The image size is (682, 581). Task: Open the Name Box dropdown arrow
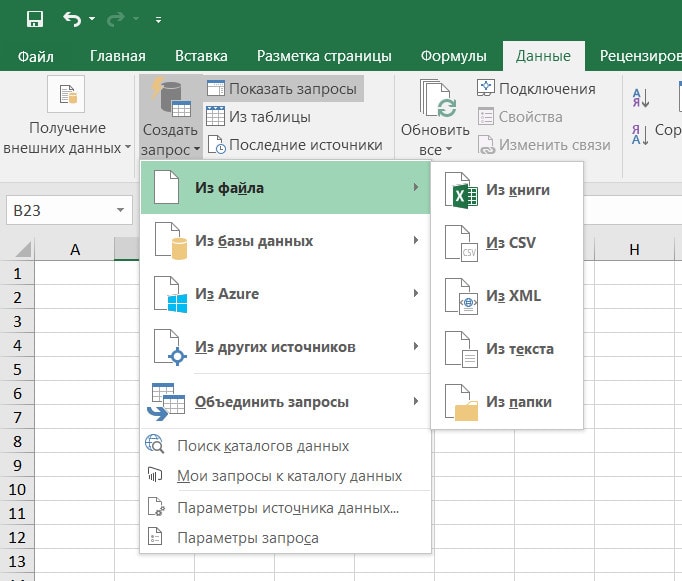click(x=120, y=210)
